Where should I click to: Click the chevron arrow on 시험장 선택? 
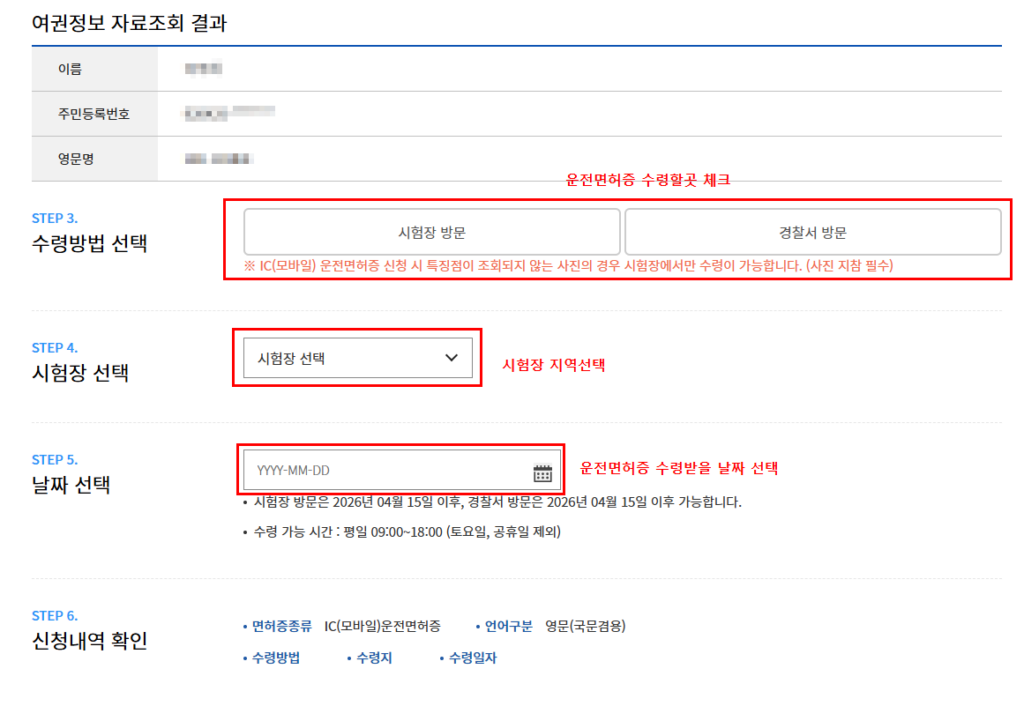448,358
